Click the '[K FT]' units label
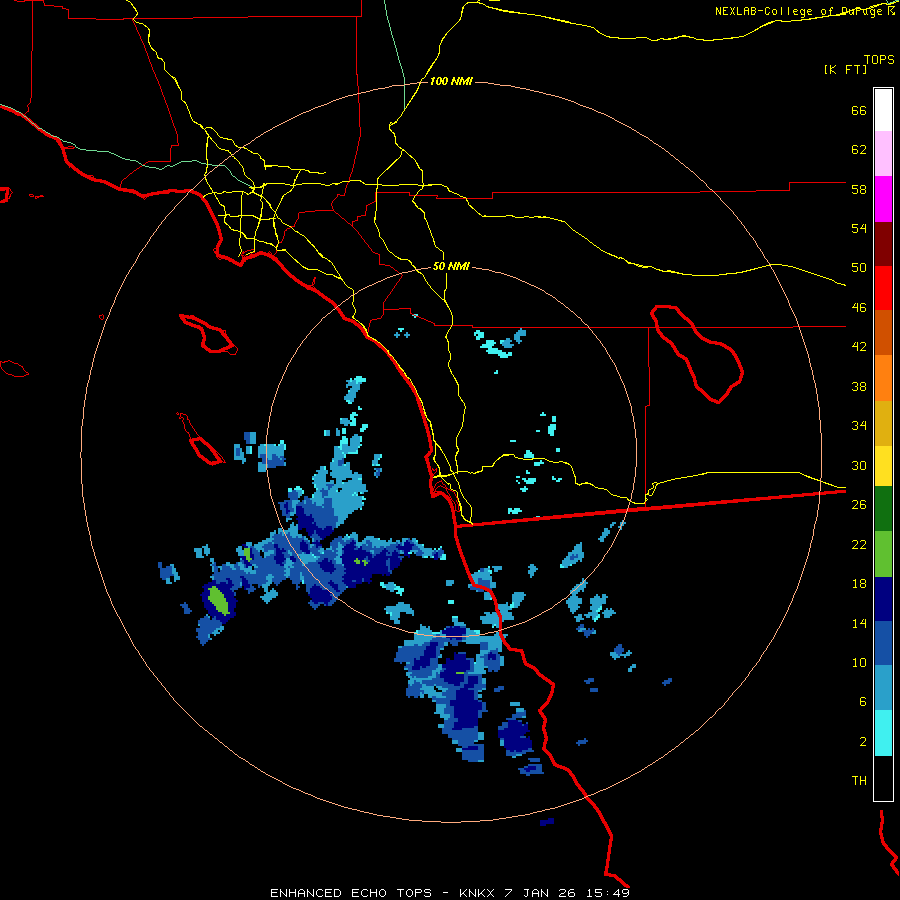 (845, 70)
